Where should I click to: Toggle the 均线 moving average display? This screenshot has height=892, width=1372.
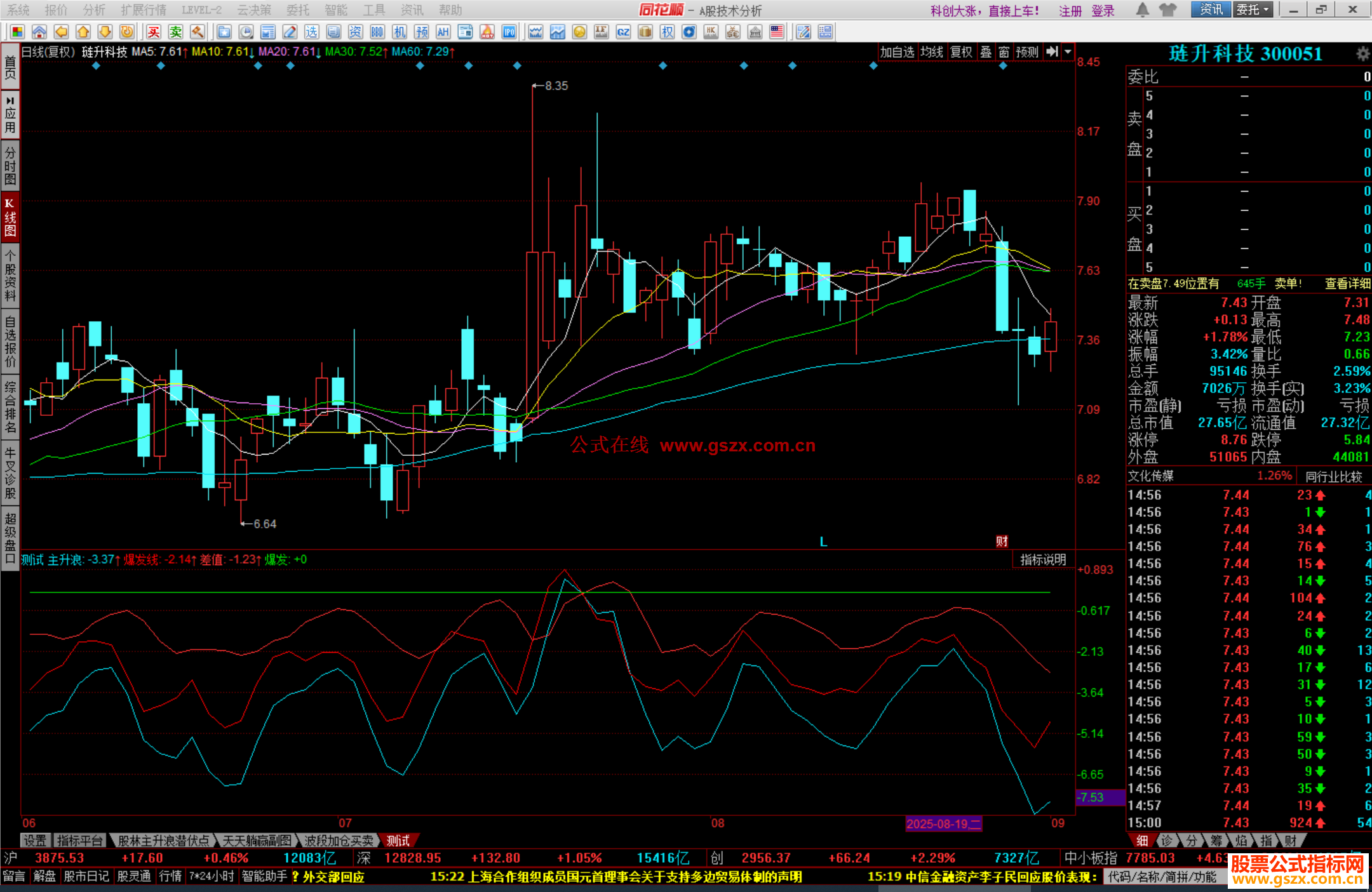coord(932,52)
